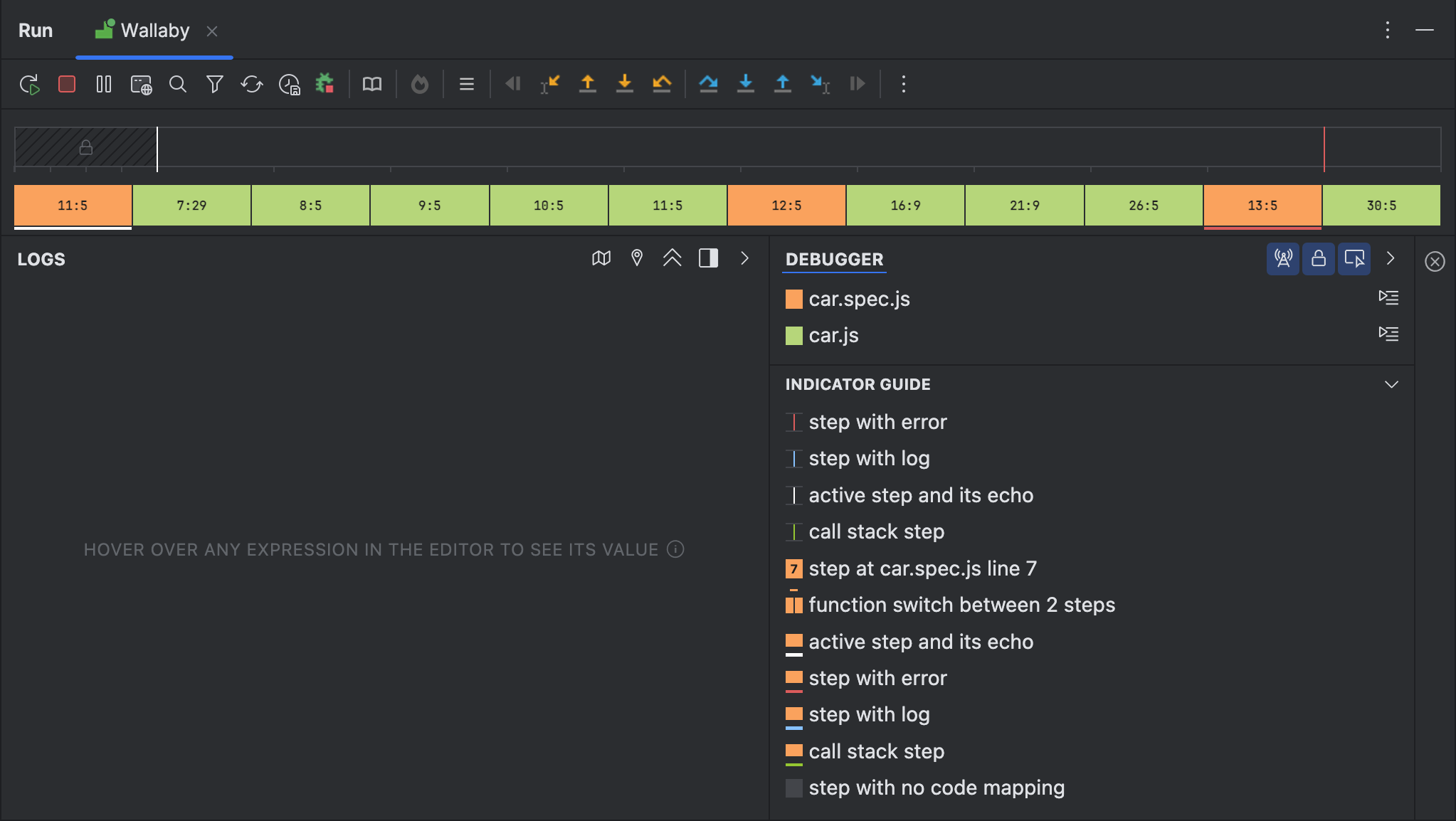The height and width of the screenshot is (821, 1456).
Task: Collapse the Indicator Guide section
Action: click(1391, 384)
